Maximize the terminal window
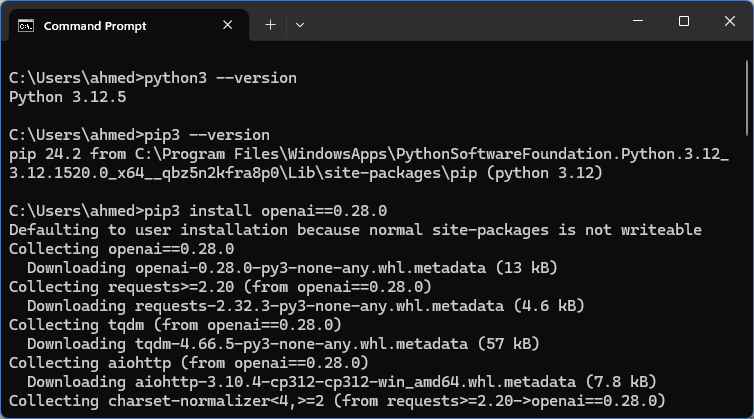The width and height of the screenshot is (754, 419). point(684,21)
